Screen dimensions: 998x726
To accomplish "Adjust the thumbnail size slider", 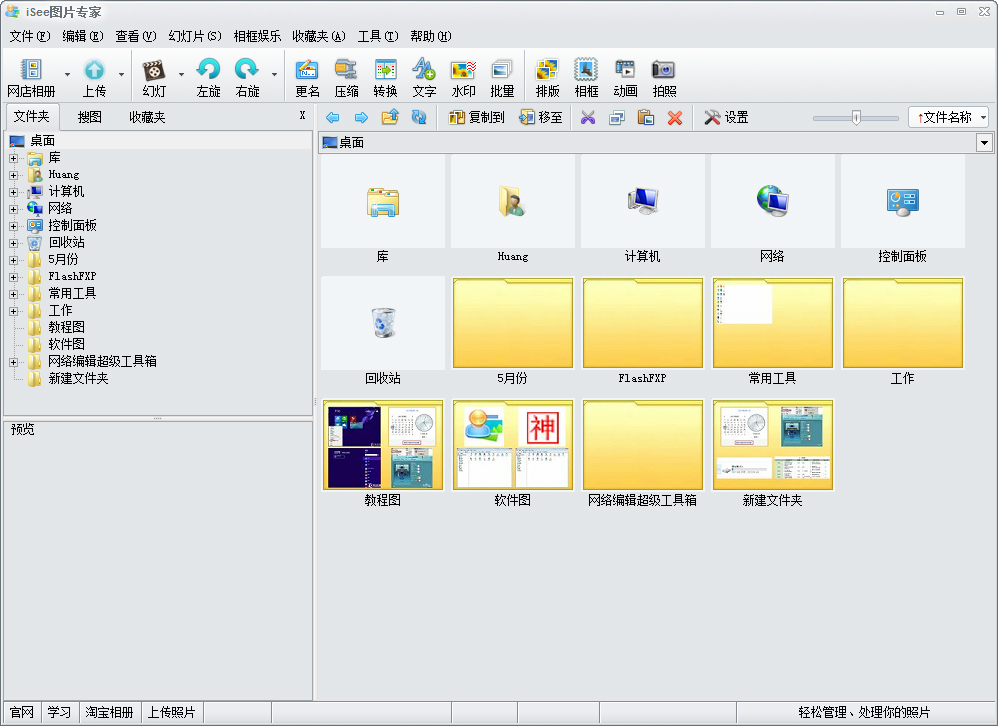I will (x=856, y=118).
